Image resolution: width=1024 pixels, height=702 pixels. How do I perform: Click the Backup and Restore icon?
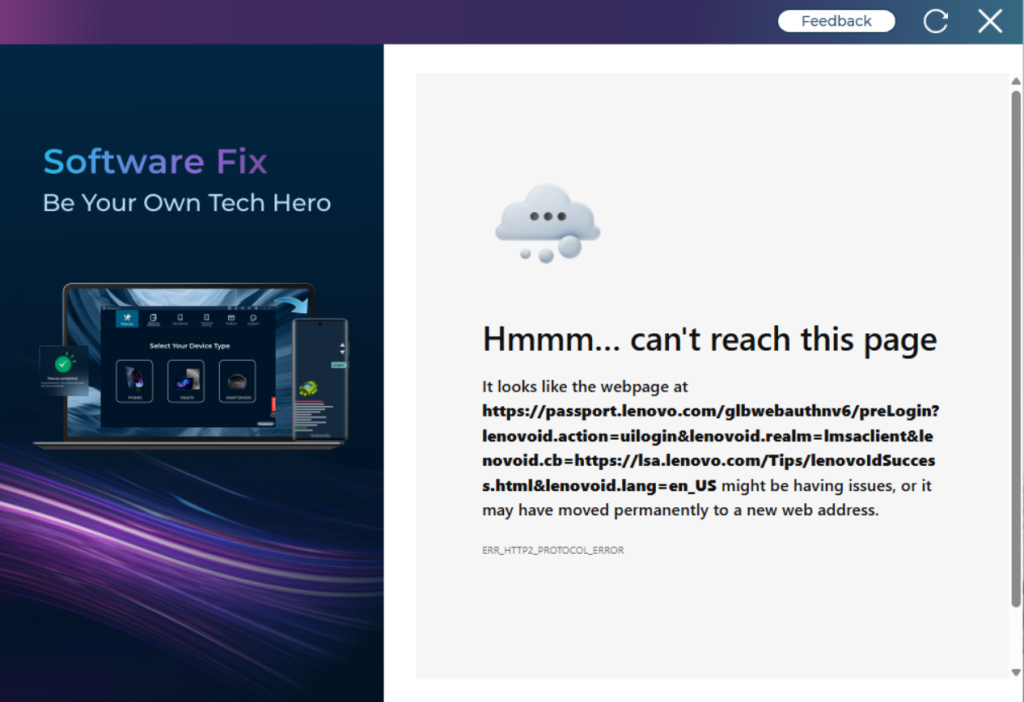[152, 319]
